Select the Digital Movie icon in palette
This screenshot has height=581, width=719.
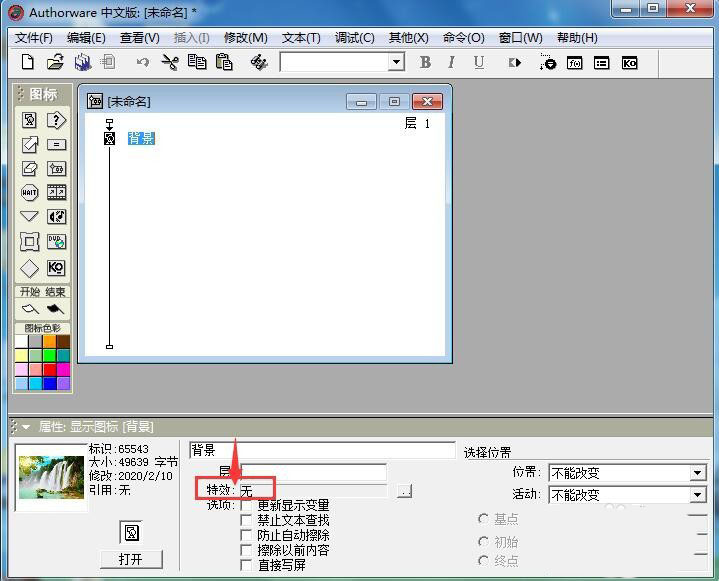pyautogui.click(x=56, y=193)
